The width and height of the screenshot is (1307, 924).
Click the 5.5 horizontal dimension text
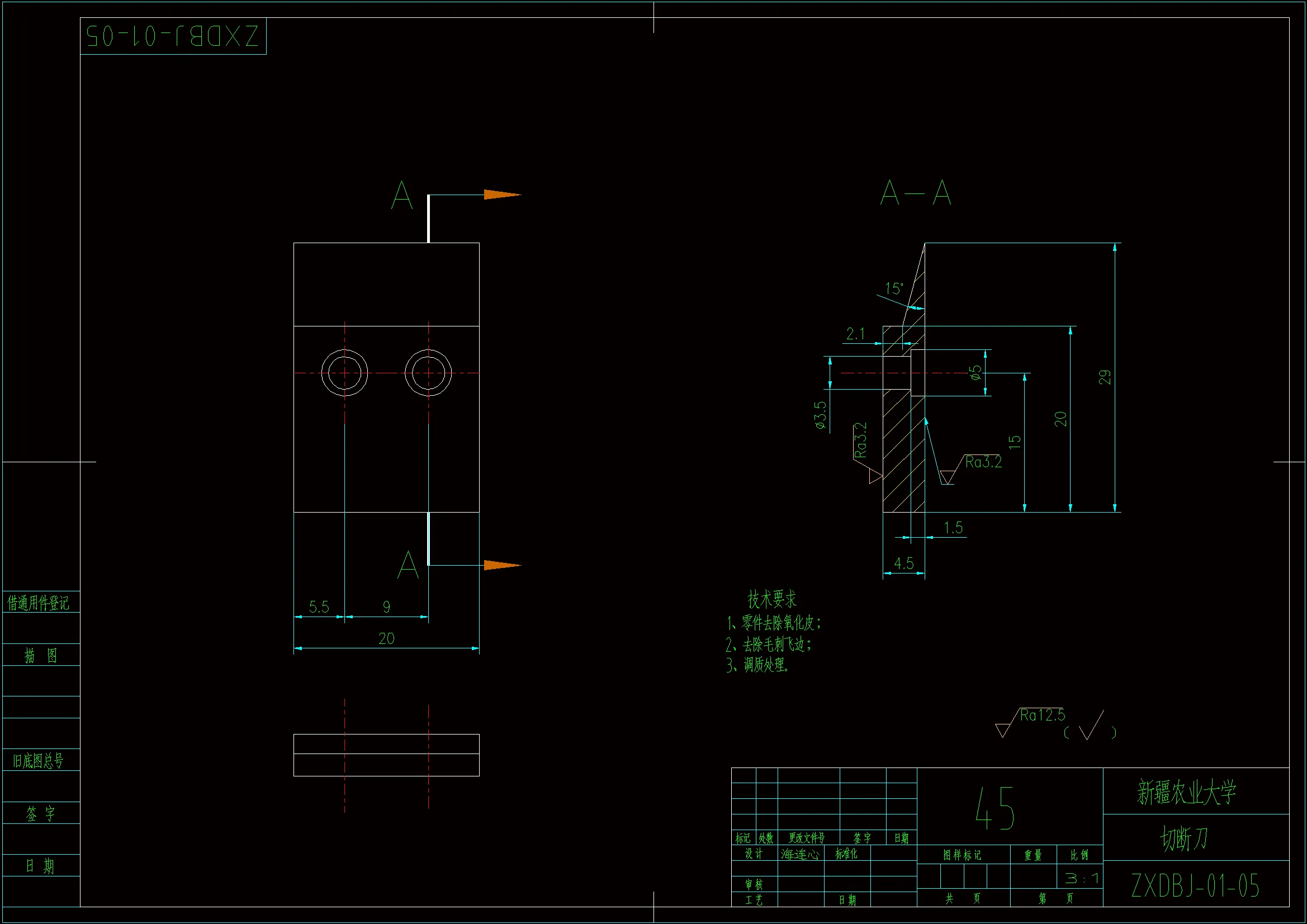tap(319, 607)
